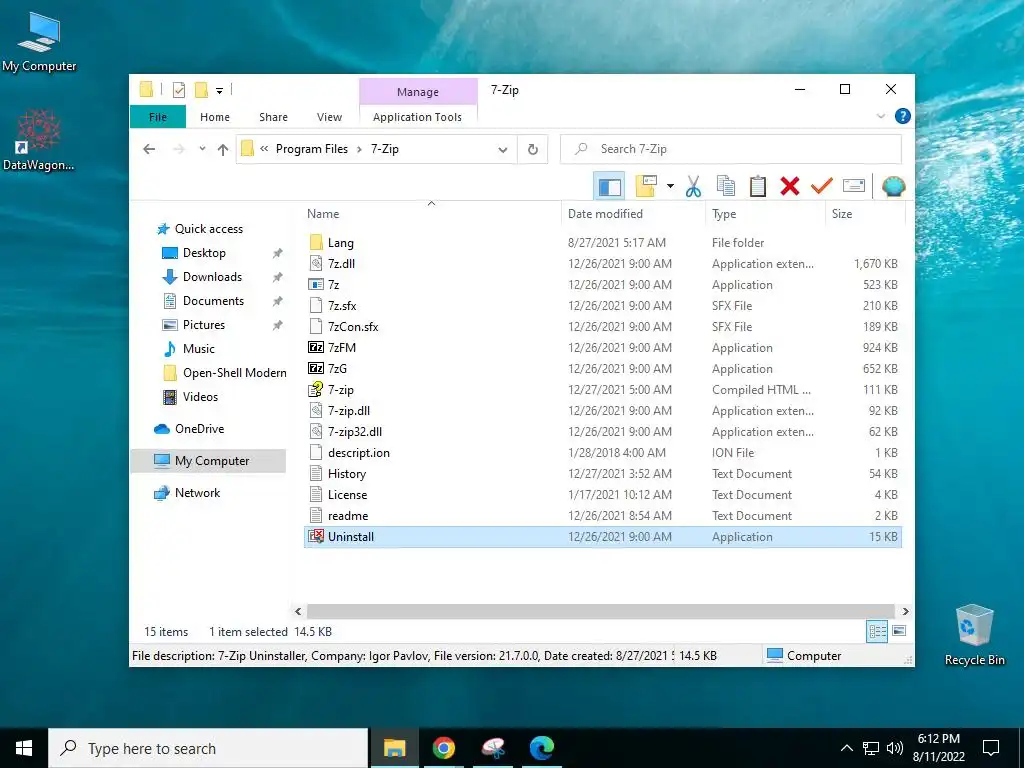Click the folder options toolbar icon

point(646,187)
